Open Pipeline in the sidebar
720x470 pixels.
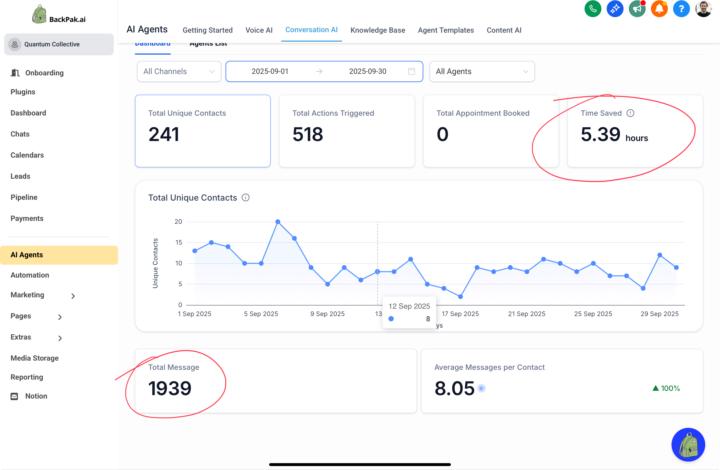(x=24, y=197)
